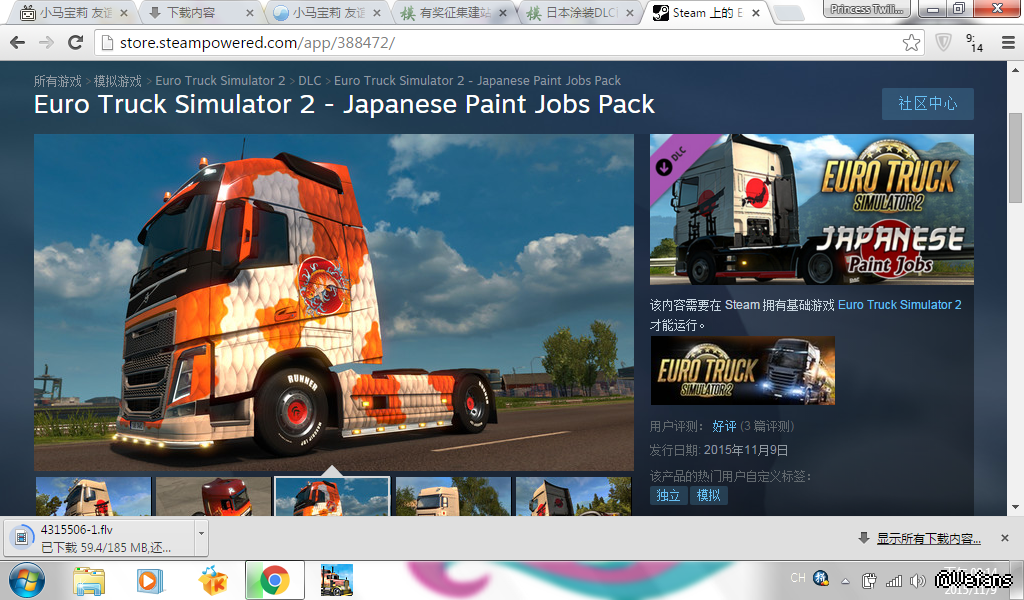Close the 日本涂装DLC tab
This screenshot has width=1024, height=600.
point(630,13)
